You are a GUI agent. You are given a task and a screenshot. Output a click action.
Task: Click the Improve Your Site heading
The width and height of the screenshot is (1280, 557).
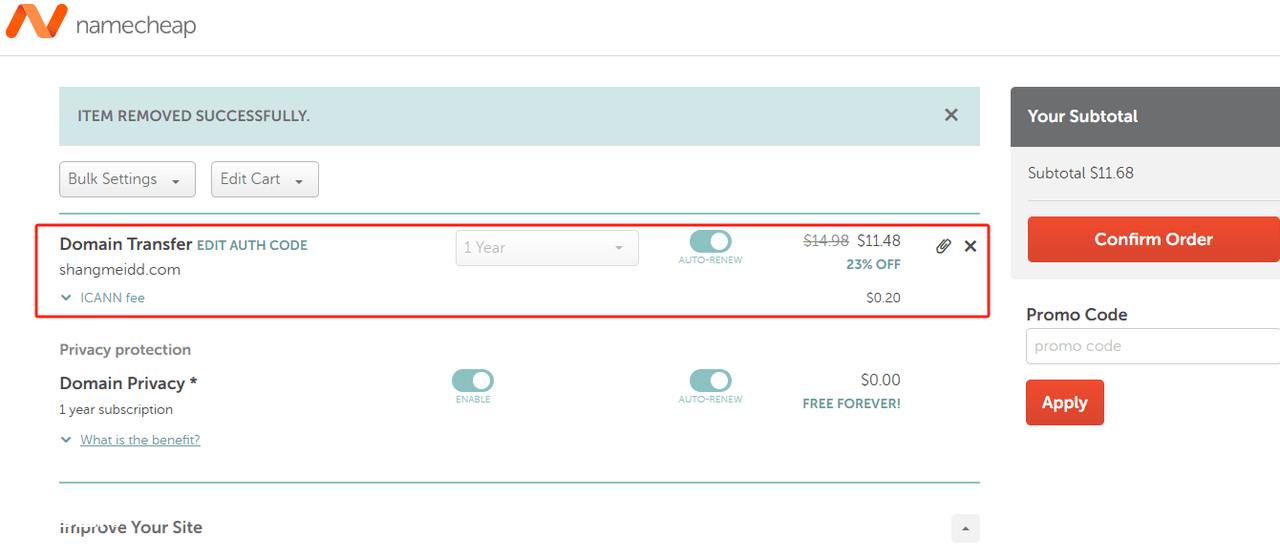[131, 527]
